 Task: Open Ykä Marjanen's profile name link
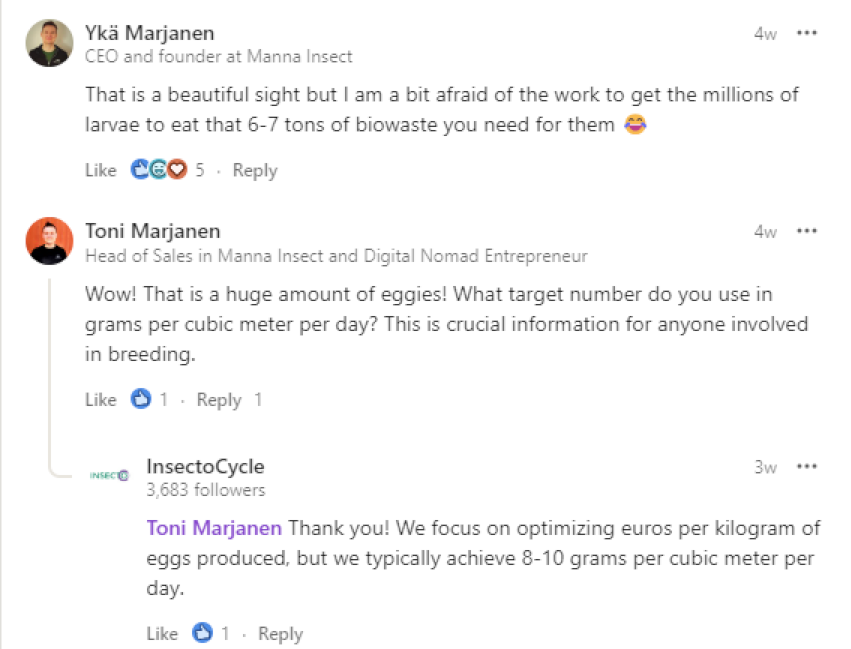click(150, 33)
